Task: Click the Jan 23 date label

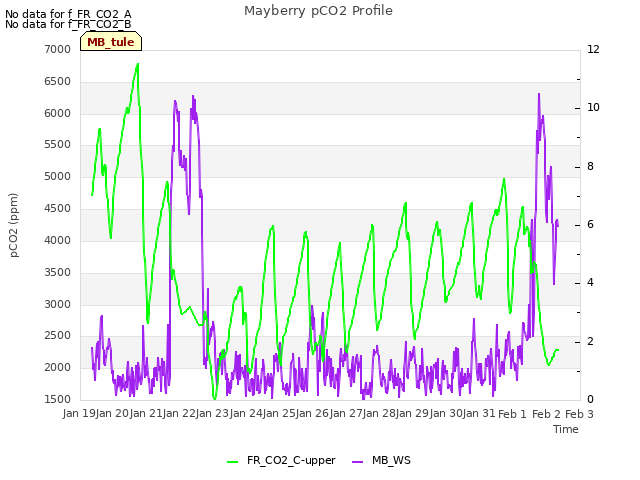Action: tap(213, 414)
